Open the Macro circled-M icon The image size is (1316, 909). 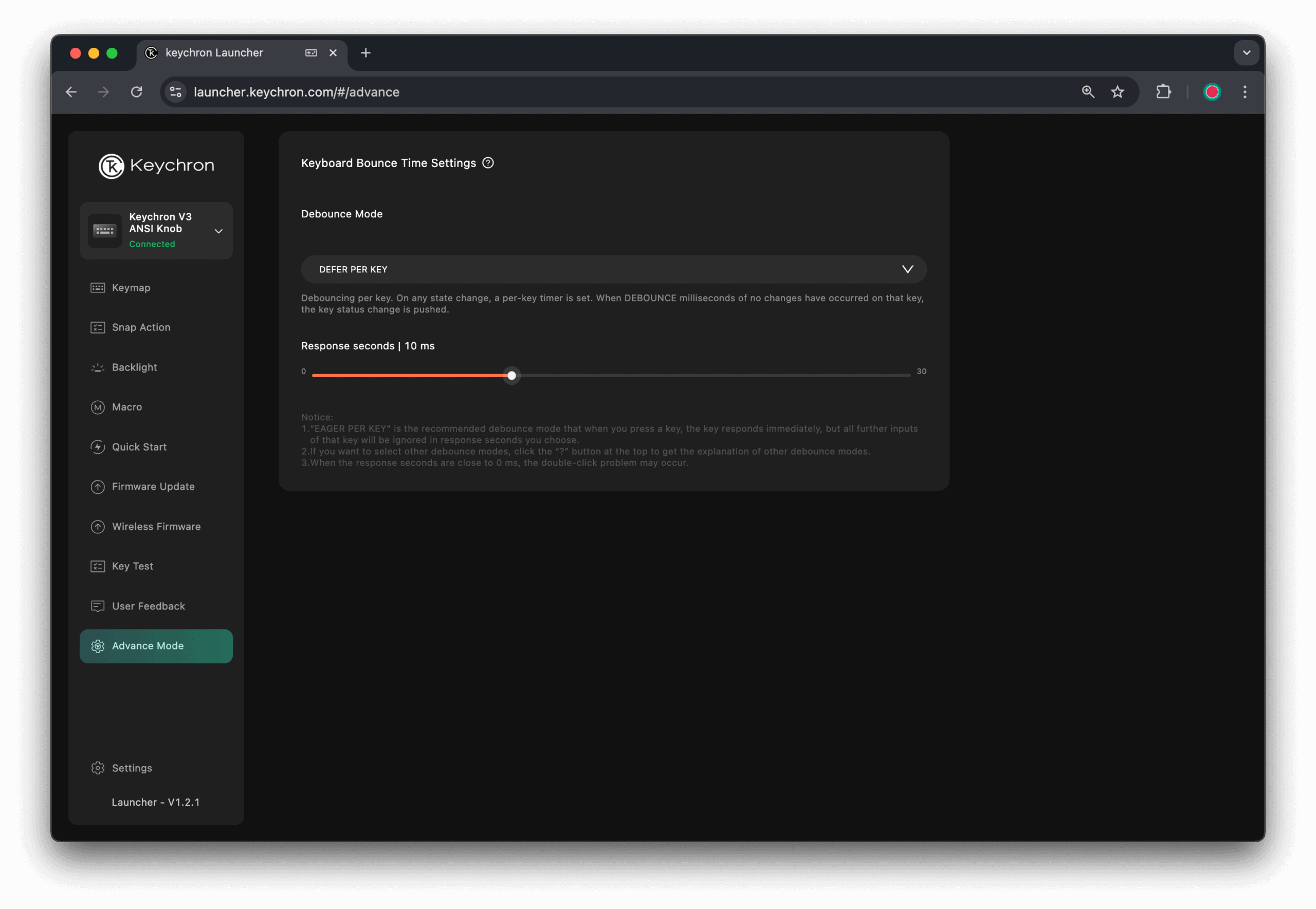point(98,407)
